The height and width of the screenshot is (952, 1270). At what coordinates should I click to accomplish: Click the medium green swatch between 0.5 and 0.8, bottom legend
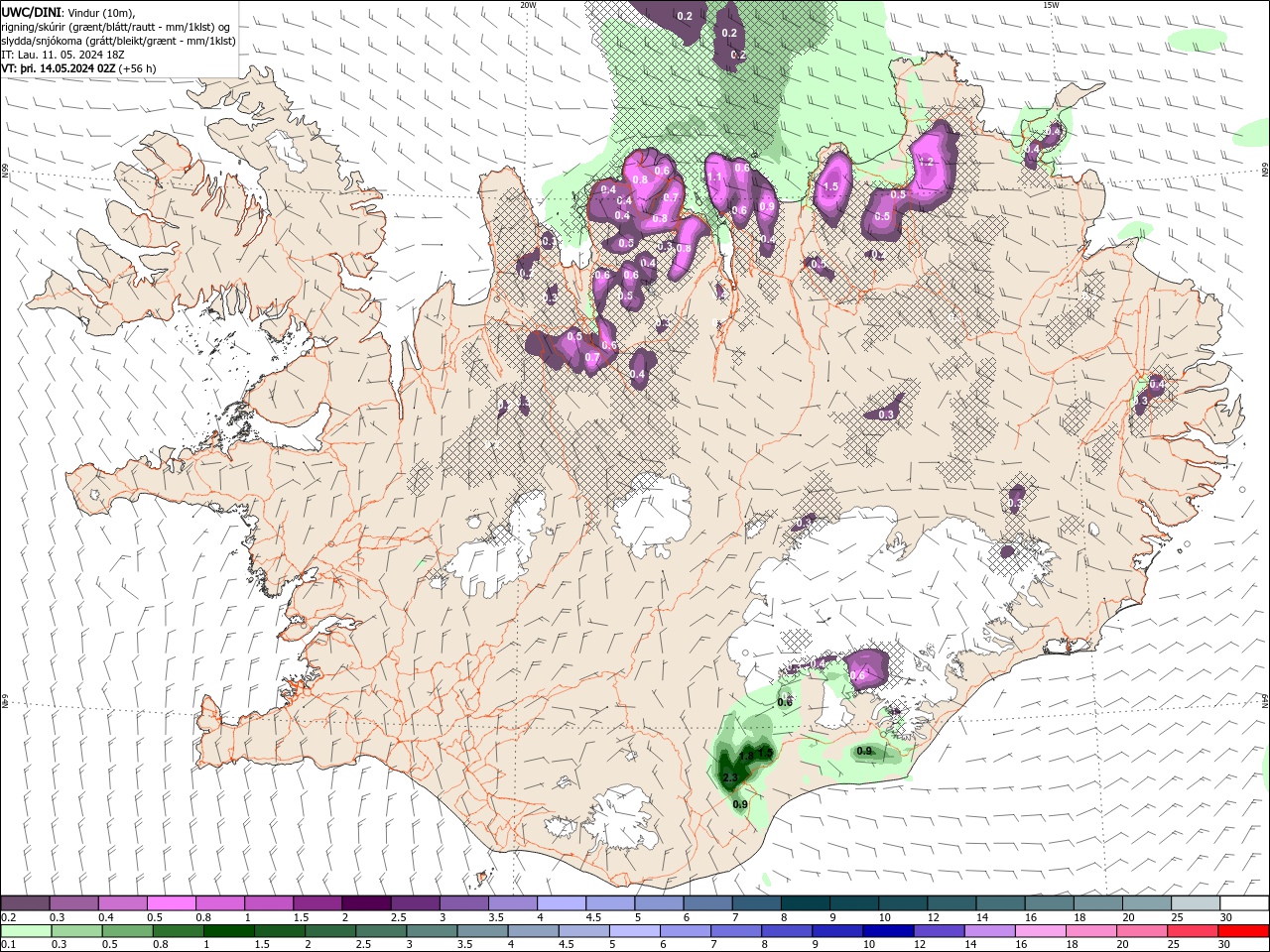click(x=128, y=931)
